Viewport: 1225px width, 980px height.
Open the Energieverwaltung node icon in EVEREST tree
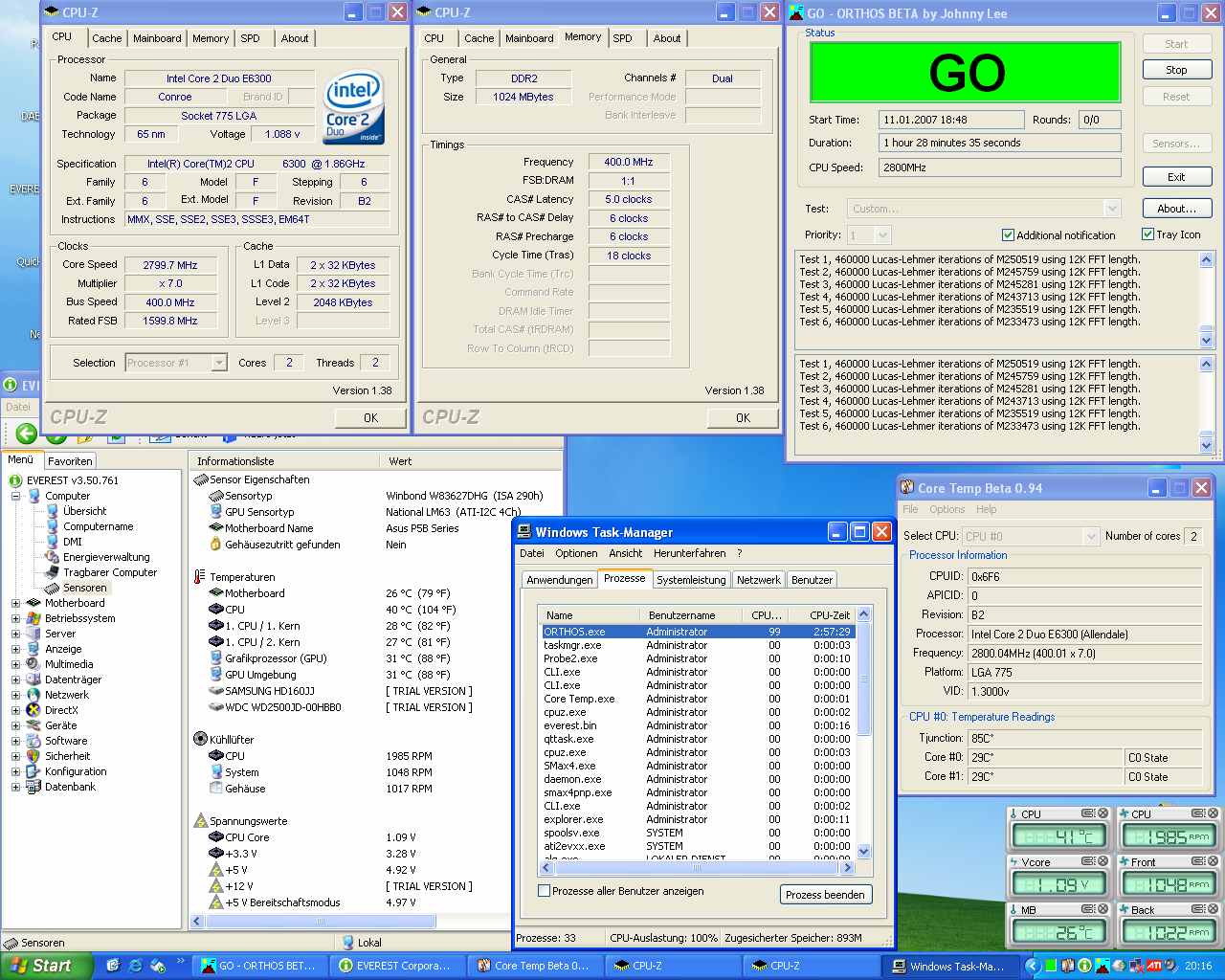click(53, 557)
